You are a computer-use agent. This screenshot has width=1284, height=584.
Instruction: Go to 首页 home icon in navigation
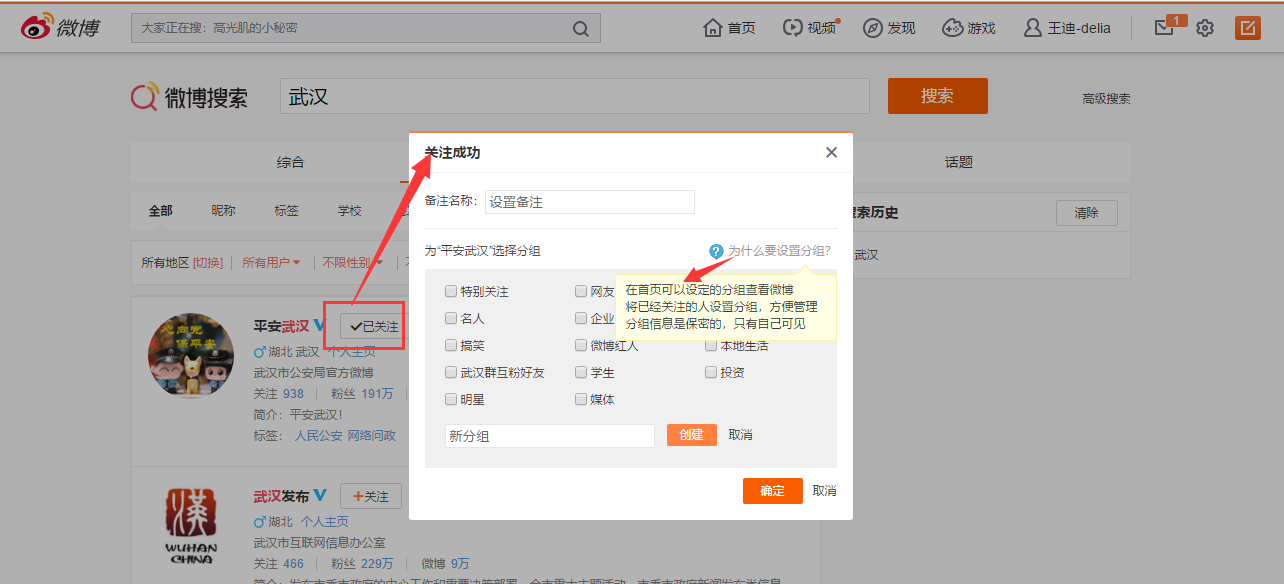[713, 27]
